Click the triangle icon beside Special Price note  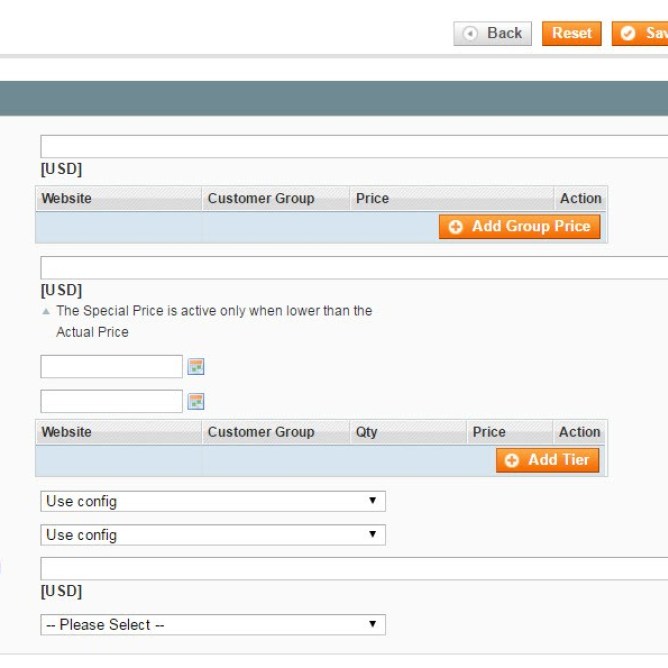point(46,312)
